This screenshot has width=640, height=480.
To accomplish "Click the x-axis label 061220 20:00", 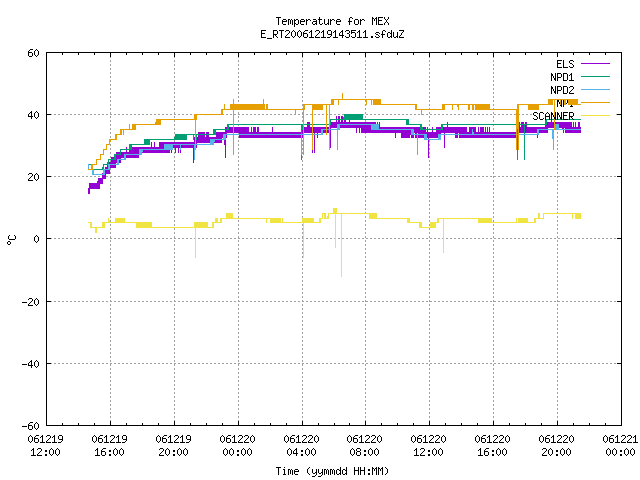I will (x=557, y=446).
